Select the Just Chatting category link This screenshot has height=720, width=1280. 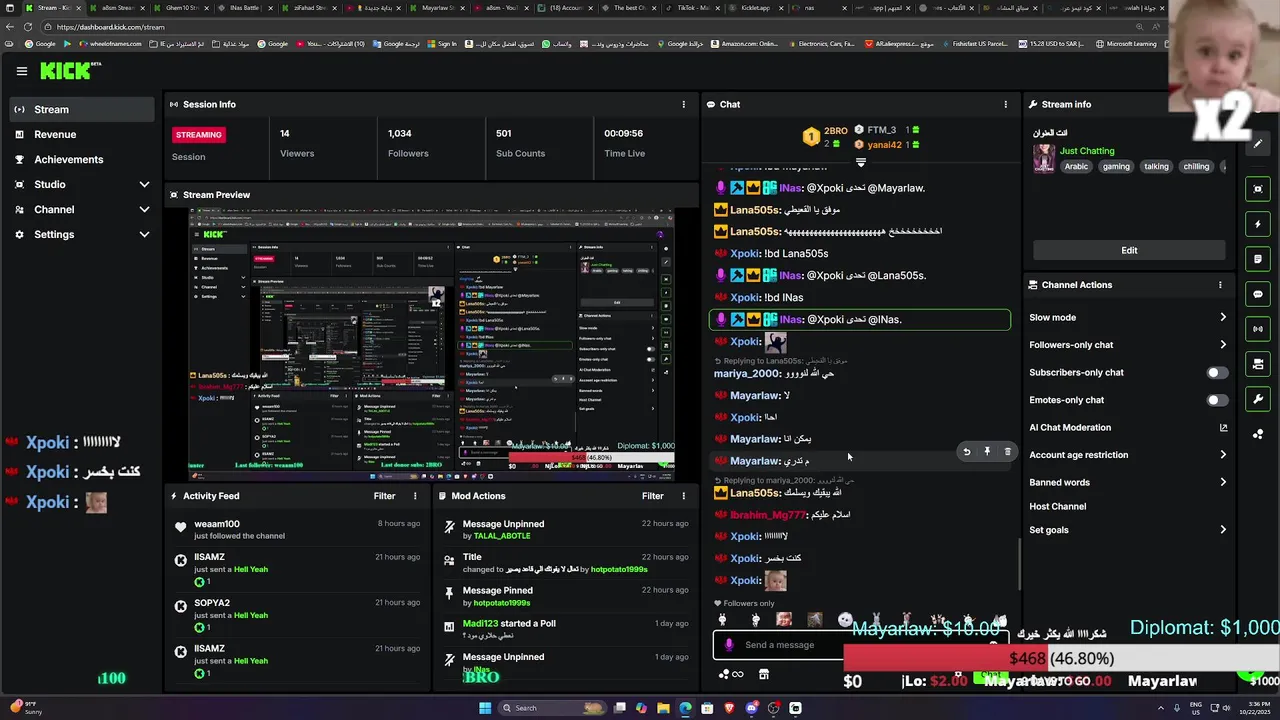1087,151
